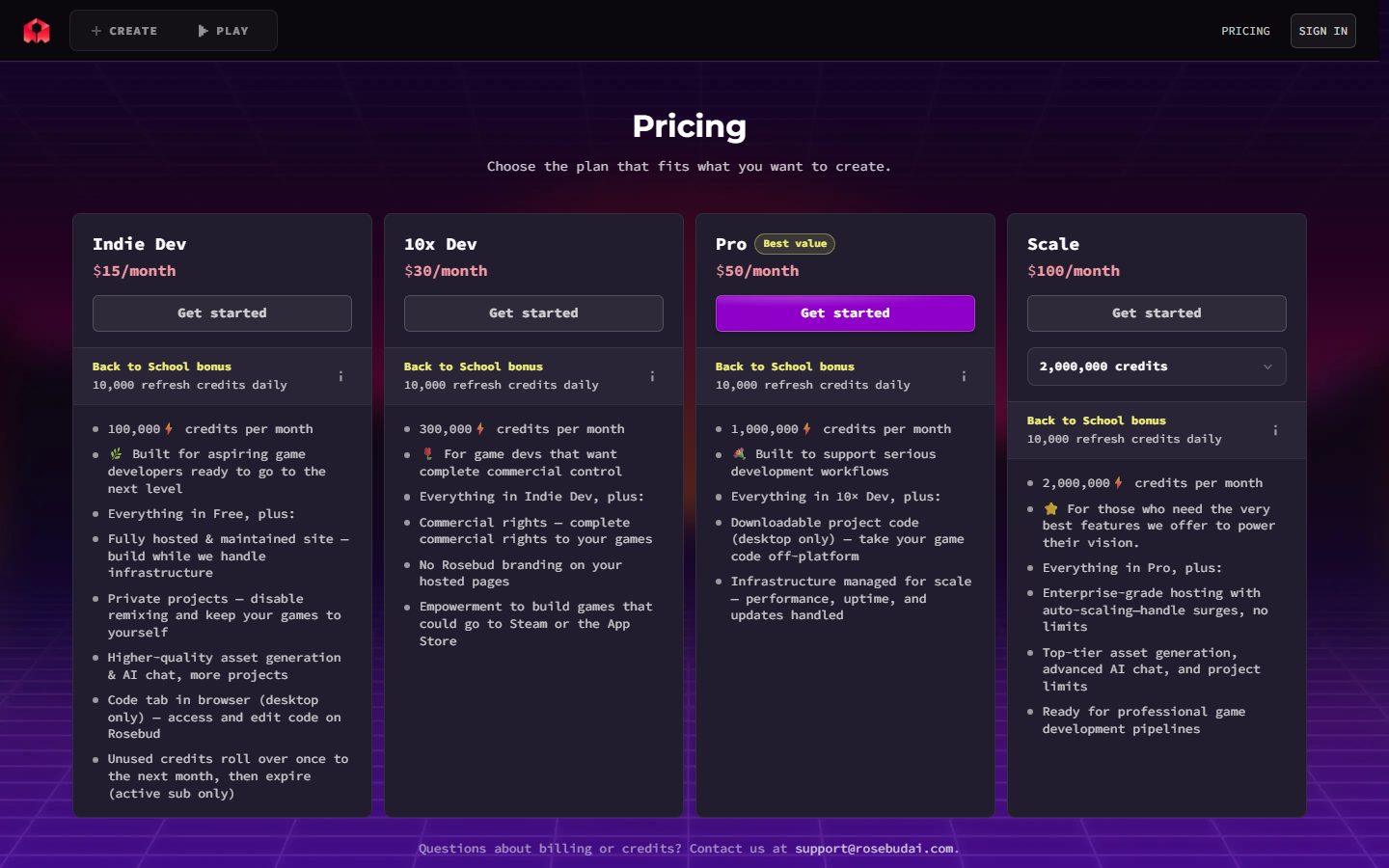Screen dimensions: 1389x868
Task: Click the Best value badge on Pro
Action: 795,244
